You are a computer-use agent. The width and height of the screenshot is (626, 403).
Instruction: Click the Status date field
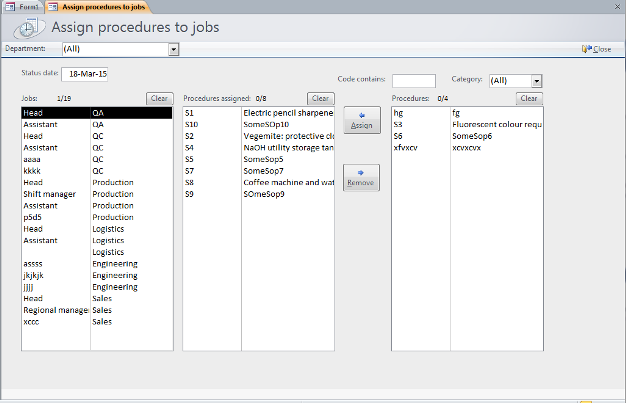[x=85, y=74]
